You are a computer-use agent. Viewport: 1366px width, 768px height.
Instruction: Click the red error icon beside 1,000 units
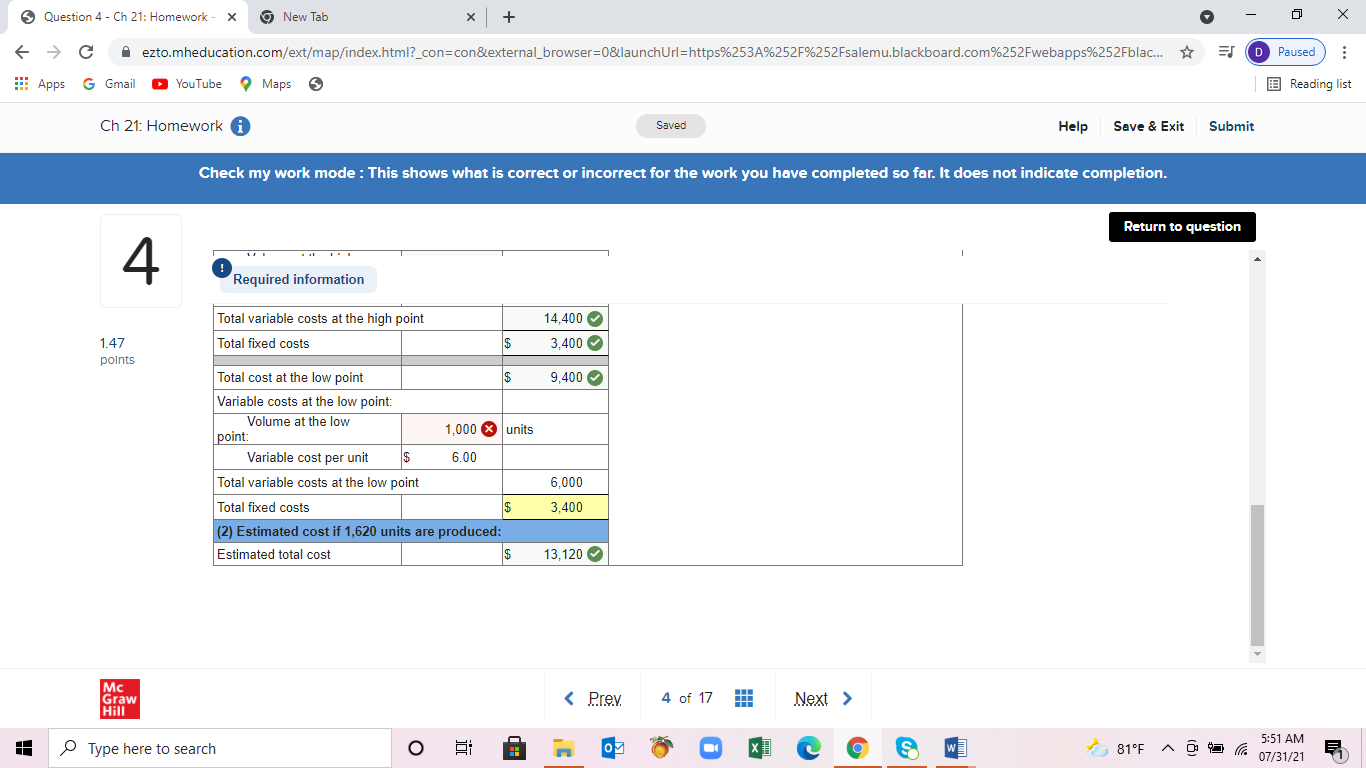pos(488,428)
